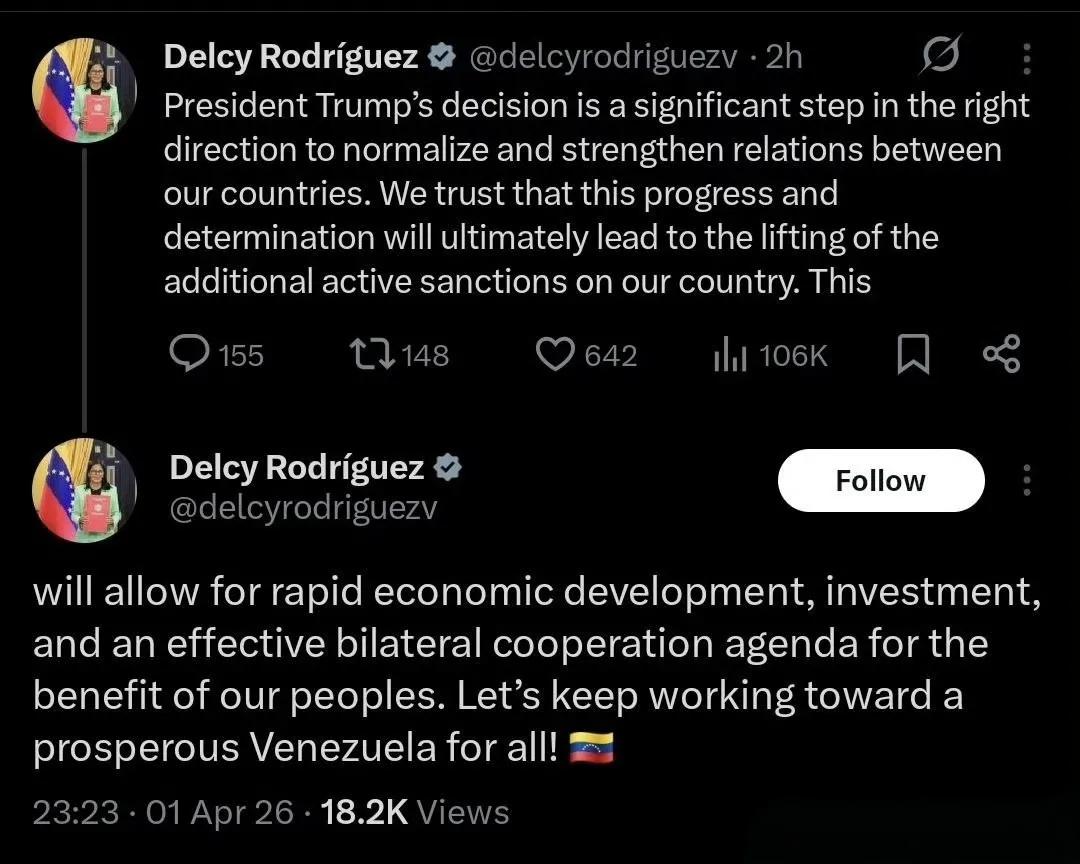Image resolution: width=1080 pixels, height=864 pixels.
Task: Like the first tweet via heart icon
Action: [x=556, y=355]
